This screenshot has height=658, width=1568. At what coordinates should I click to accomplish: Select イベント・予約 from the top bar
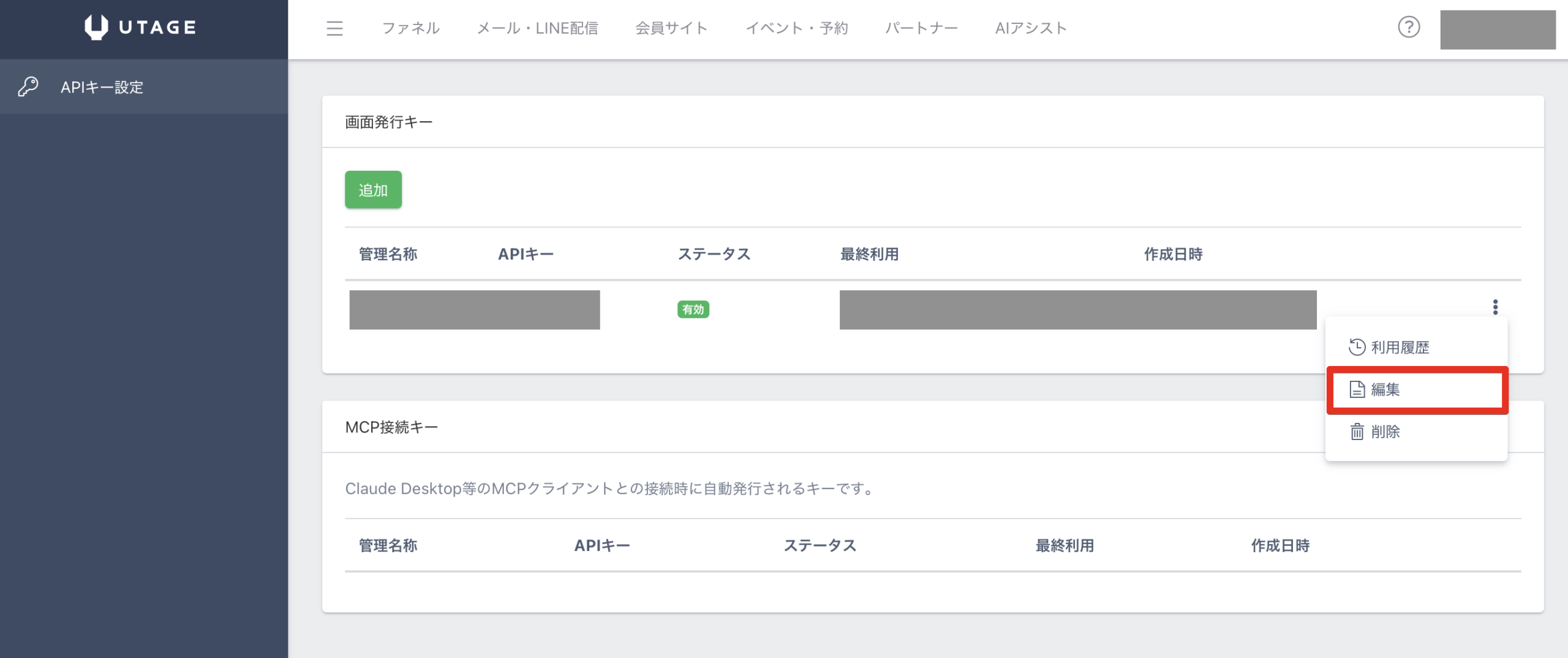click(x=796, y=28)
